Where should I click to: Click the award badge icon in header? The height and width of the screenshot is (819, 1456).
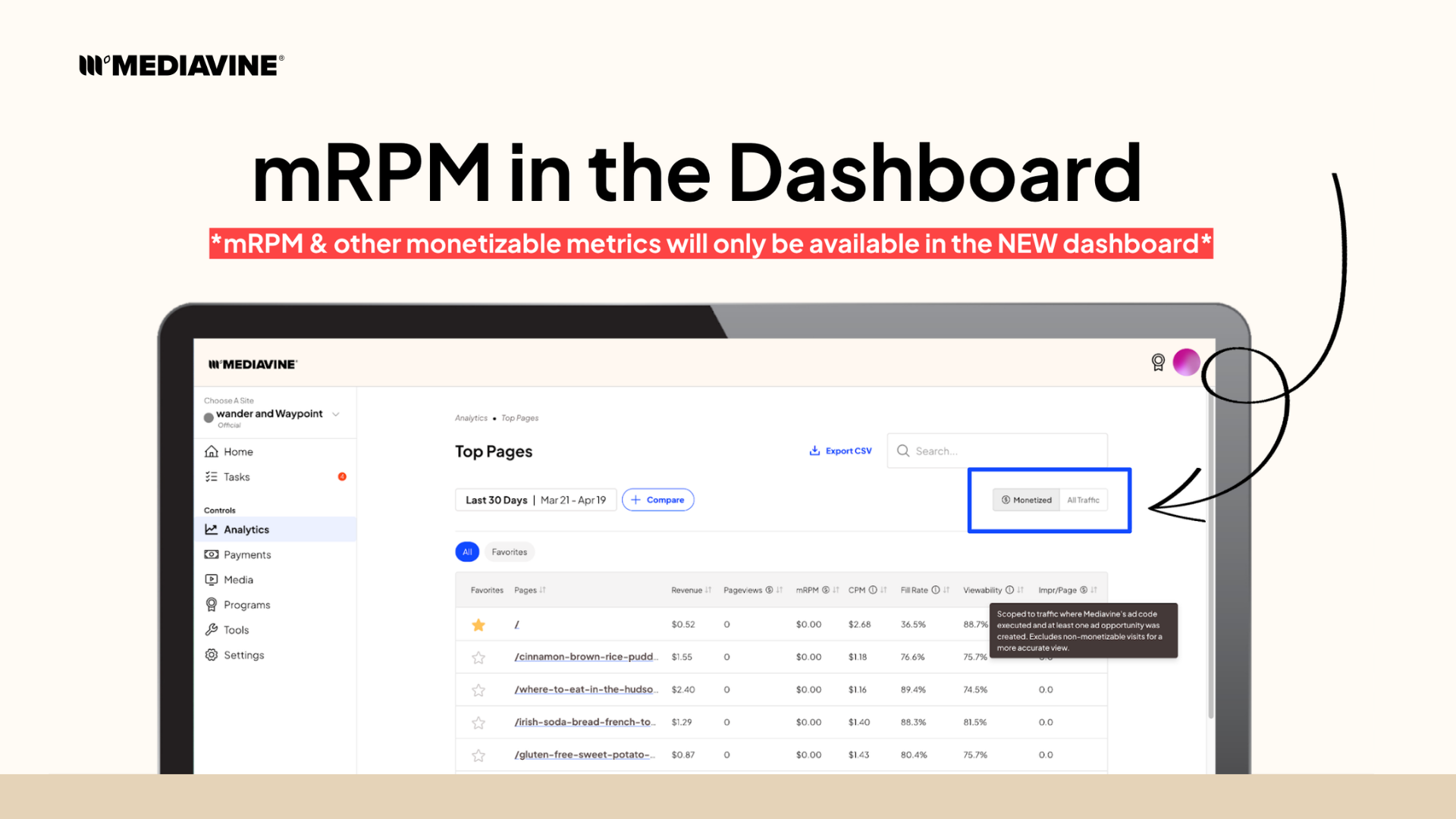(x=1158, y=362)
